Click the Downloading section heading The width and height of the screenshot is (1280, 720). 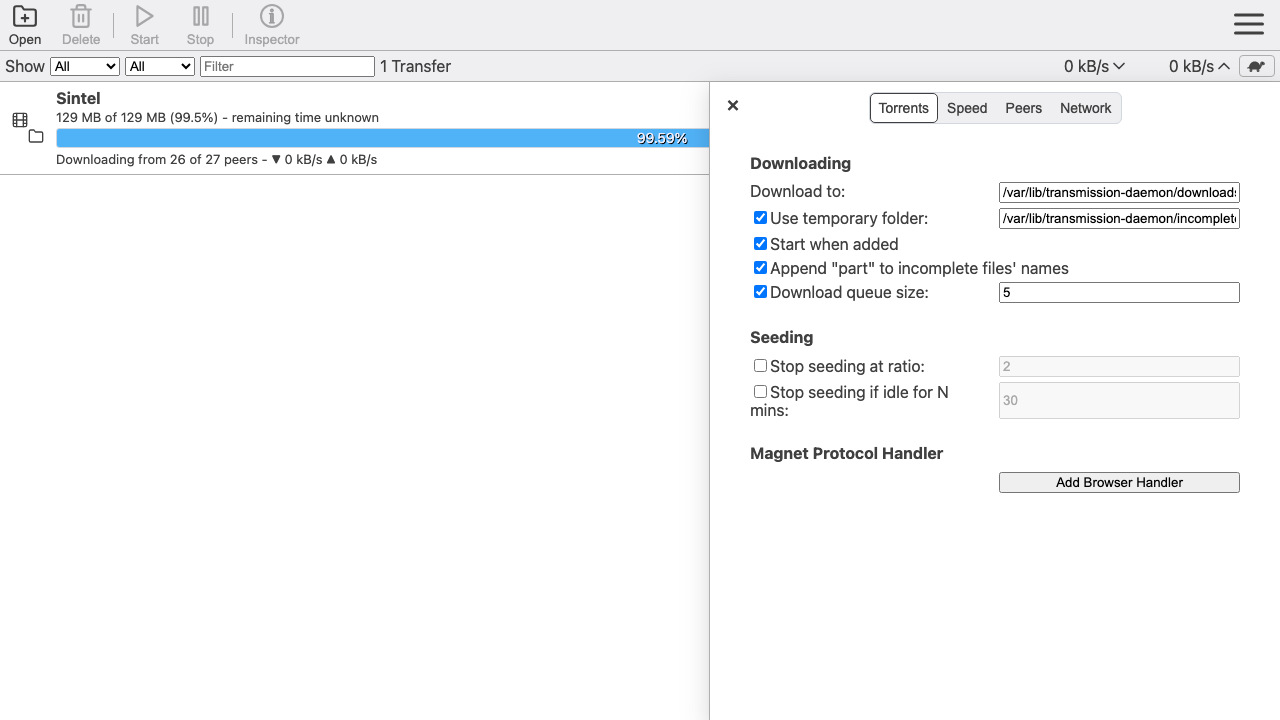point(800,163)
